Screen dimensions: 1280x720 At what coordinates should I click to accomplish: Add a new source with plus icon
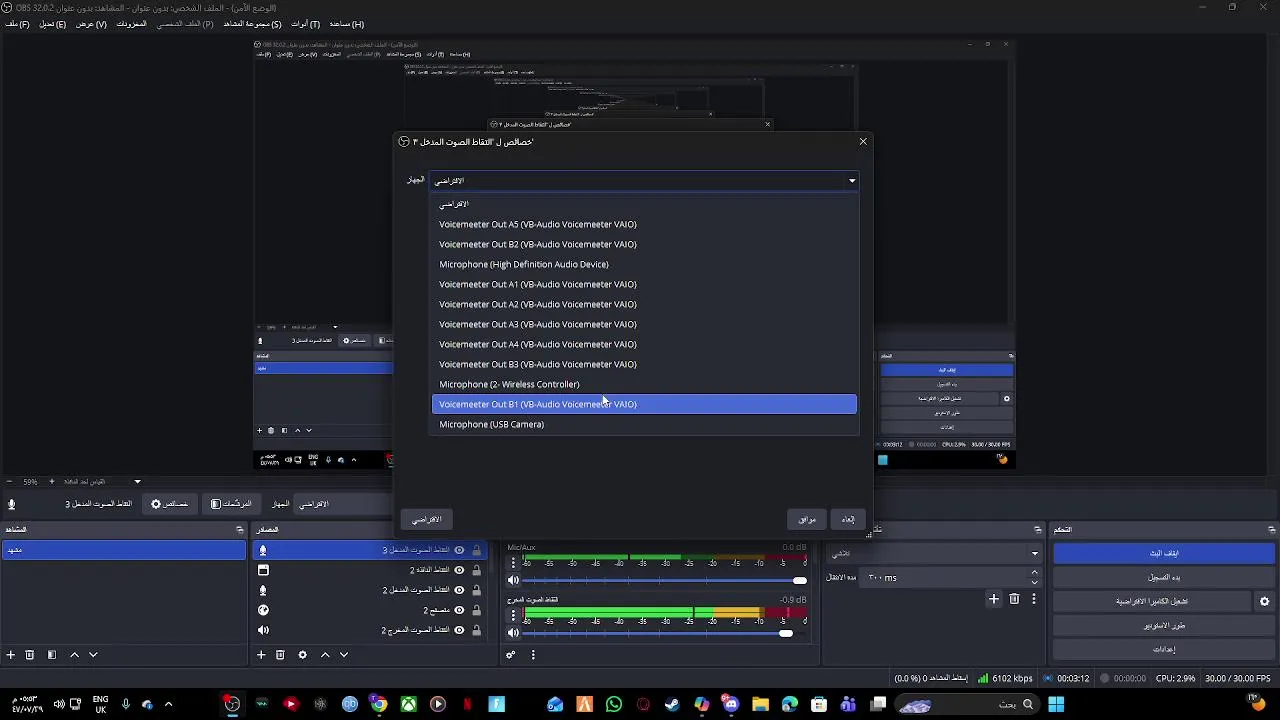tap(261, 655)
